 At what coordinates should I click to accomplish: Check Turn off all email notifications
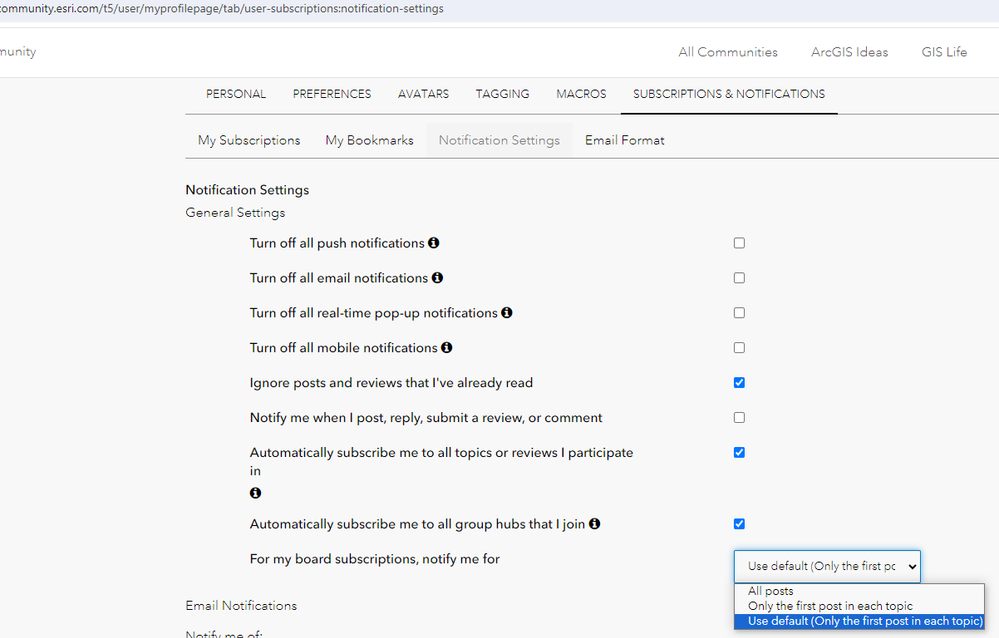pos(739,278)
